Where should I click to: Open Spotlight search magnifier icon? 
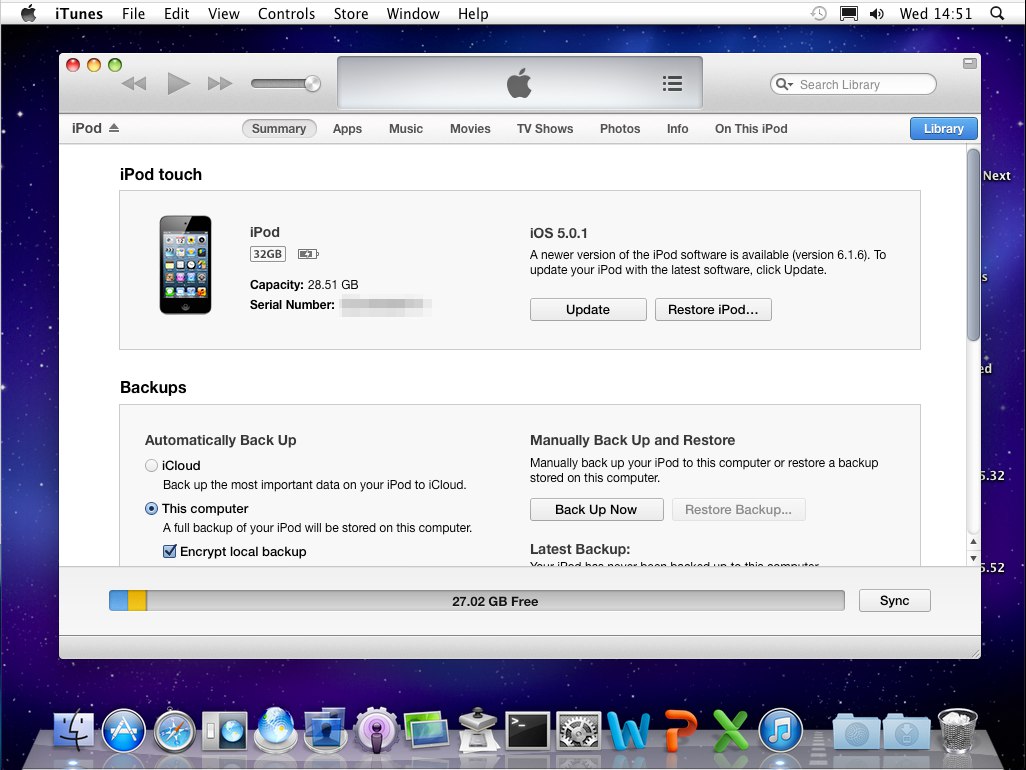click(x=997, y=13)
